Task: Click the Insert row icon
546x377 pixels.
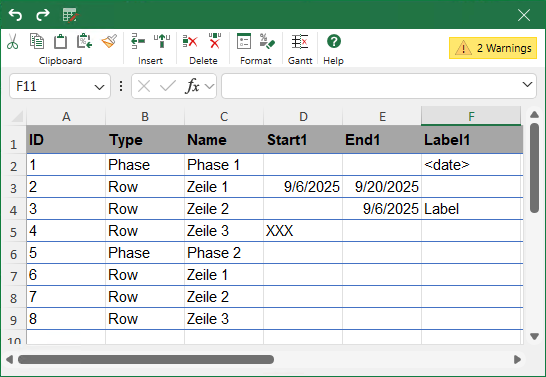Action: click(x=138, y=41)
